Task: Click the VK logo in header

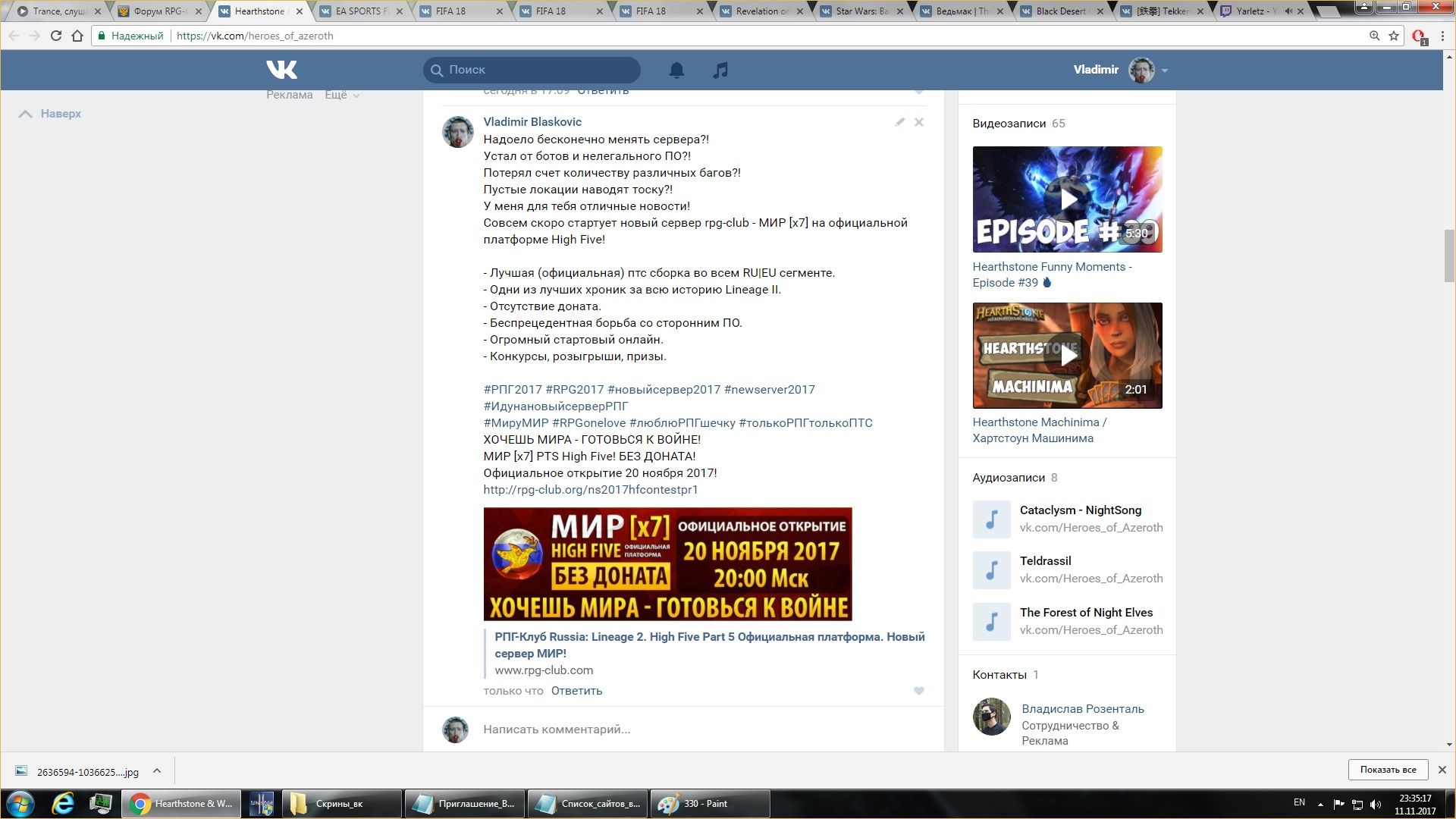Action: click(x=281, y=70)
